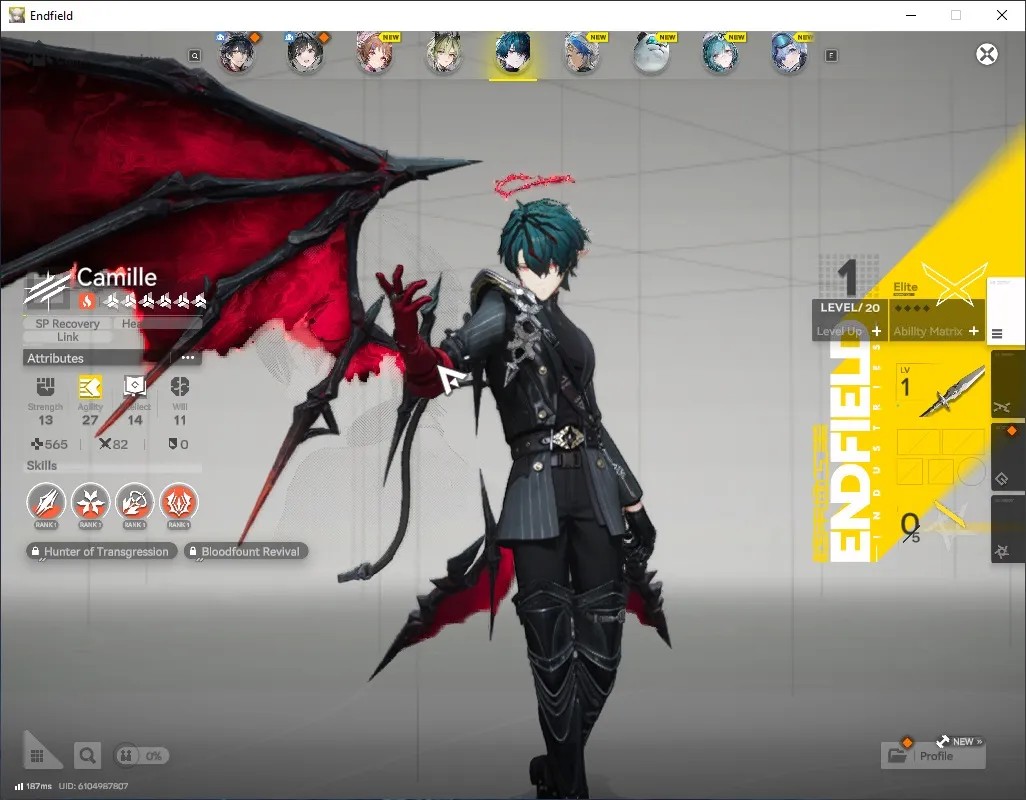Select the white side tab with list icon

(1004, 309)
